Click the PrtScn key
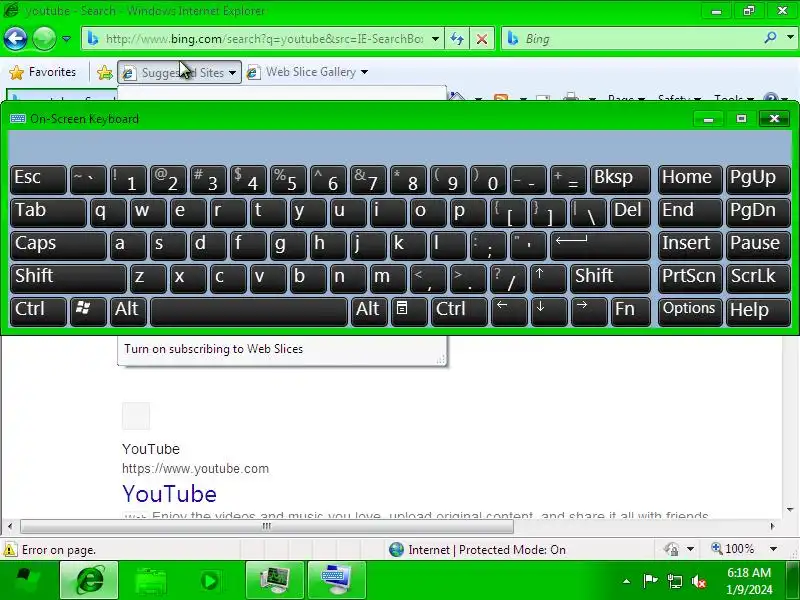This screenshot has height=600, width=800. 690,279
